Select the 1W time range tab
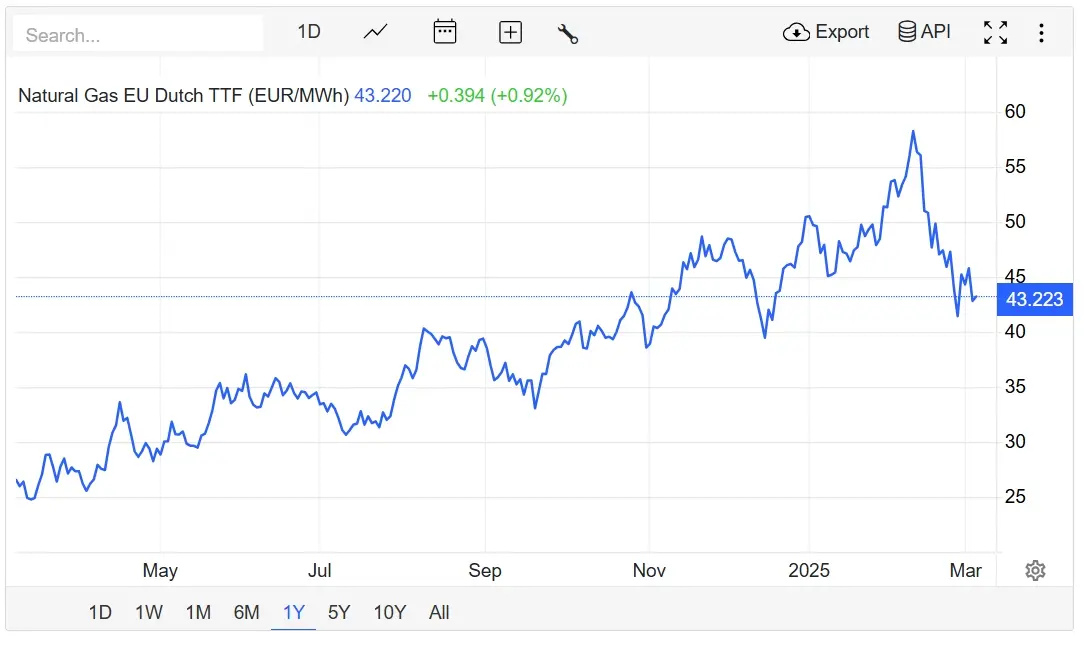1084x648 pixels. 149,613
